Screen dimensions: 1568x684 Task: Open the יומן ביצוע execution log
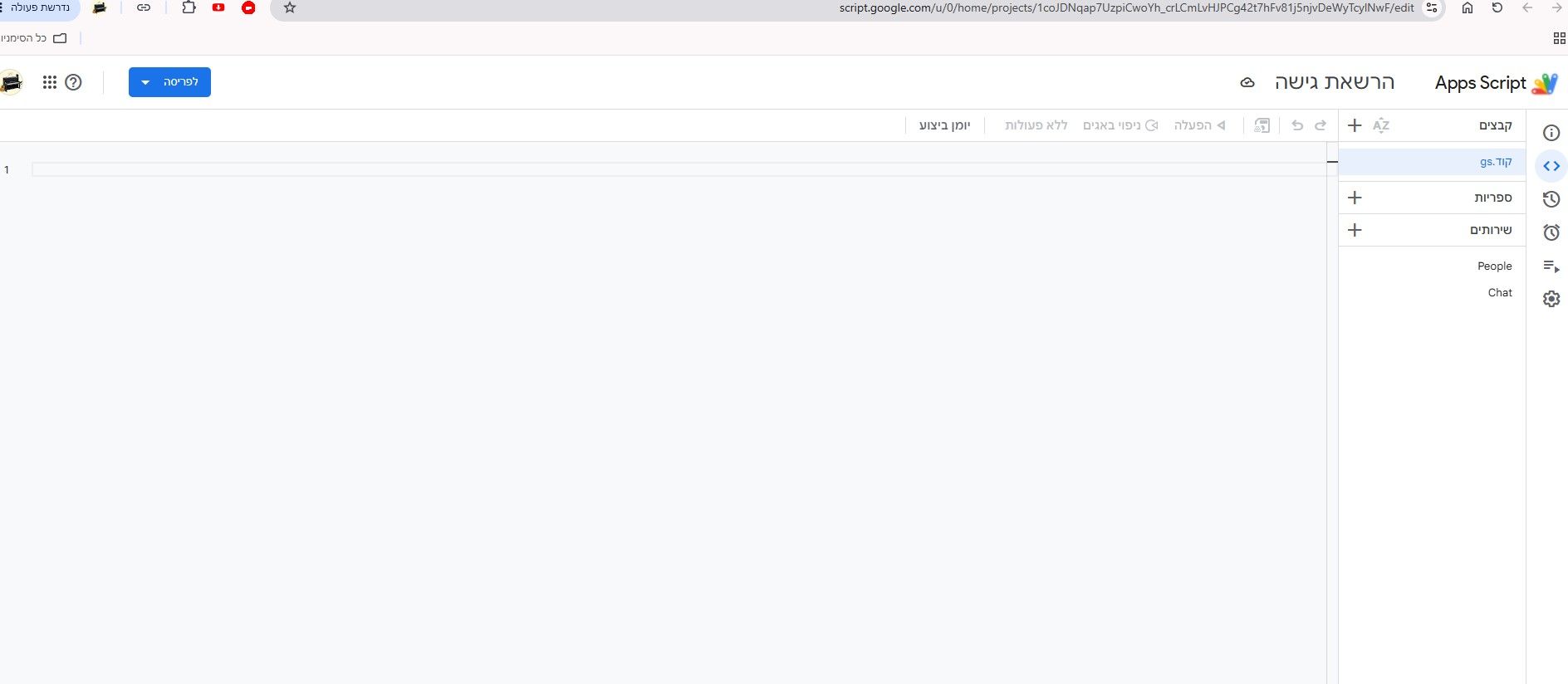tap(944, 125)
